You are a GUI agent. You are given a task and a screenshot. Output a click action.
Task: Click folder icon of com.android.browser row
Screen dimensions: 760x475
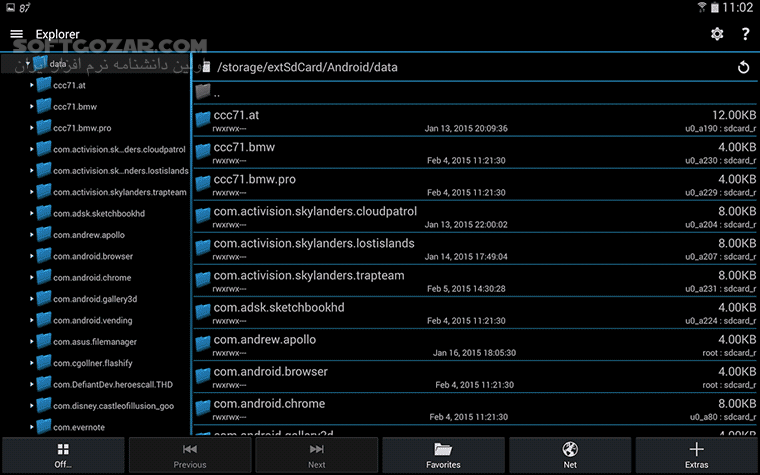[203, 375]
